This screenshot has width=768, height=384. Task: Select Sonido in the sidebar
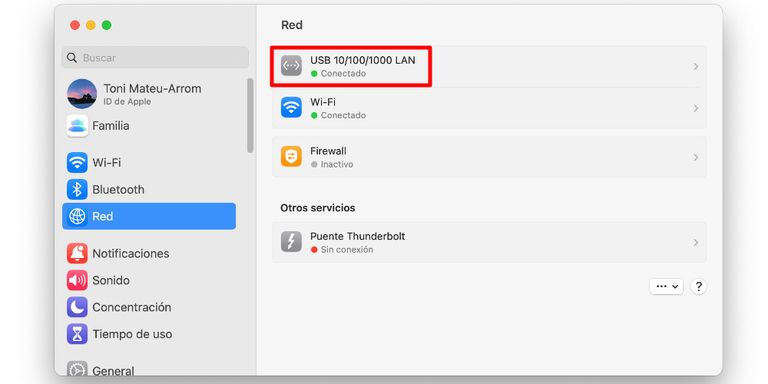coord(149,280)
